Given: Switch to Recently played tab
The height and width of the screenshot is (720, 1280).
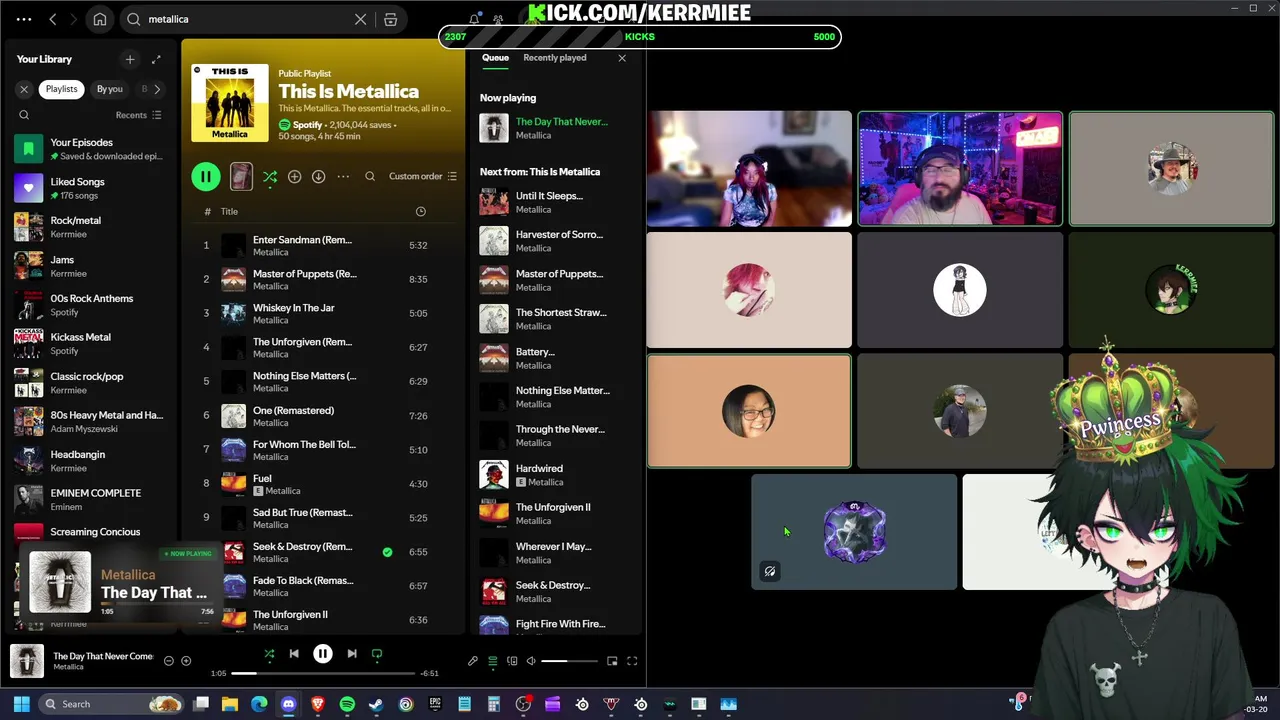Looking at the screenshot, I should click(555, 58).
